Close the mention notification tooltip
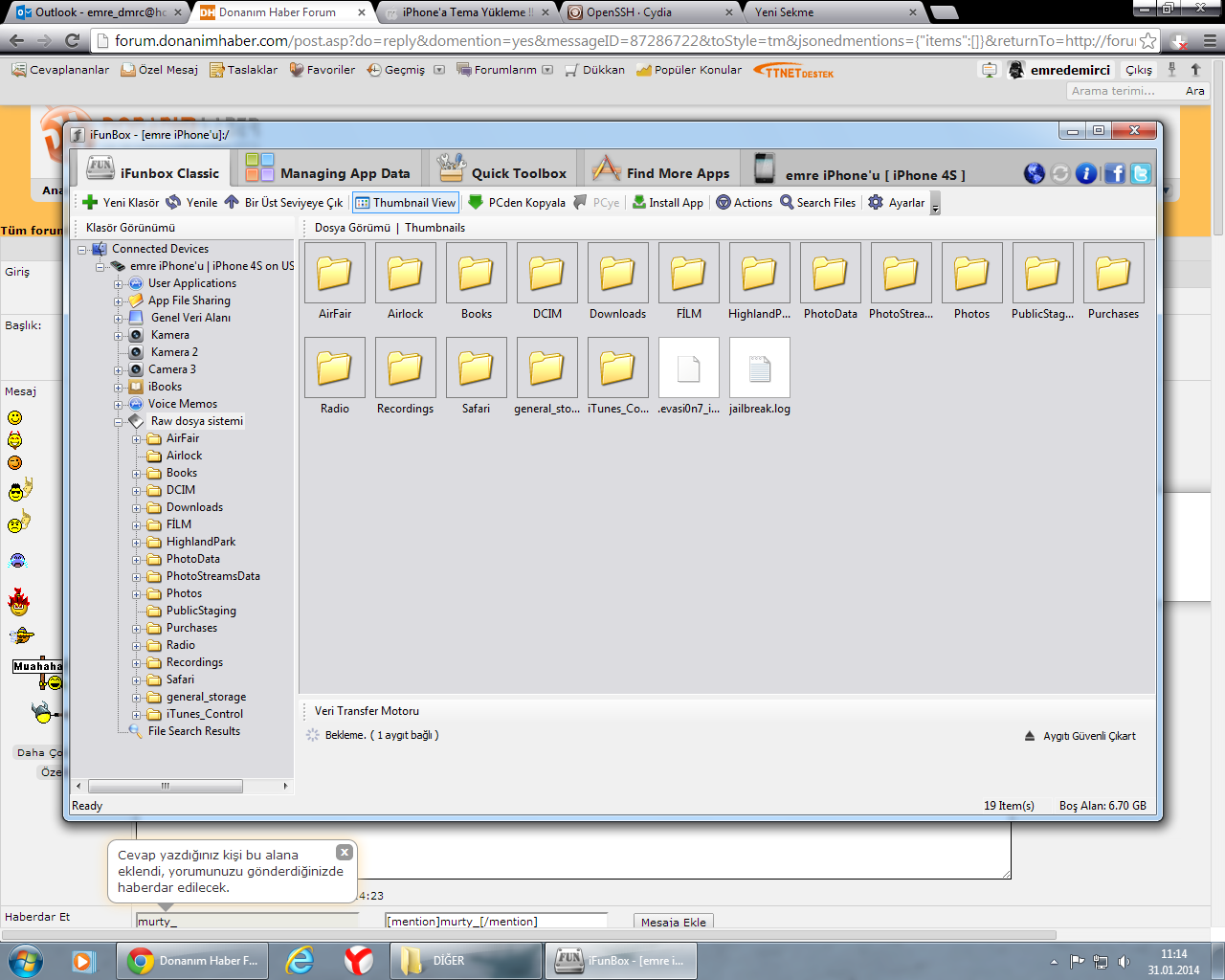 [345, 852]
